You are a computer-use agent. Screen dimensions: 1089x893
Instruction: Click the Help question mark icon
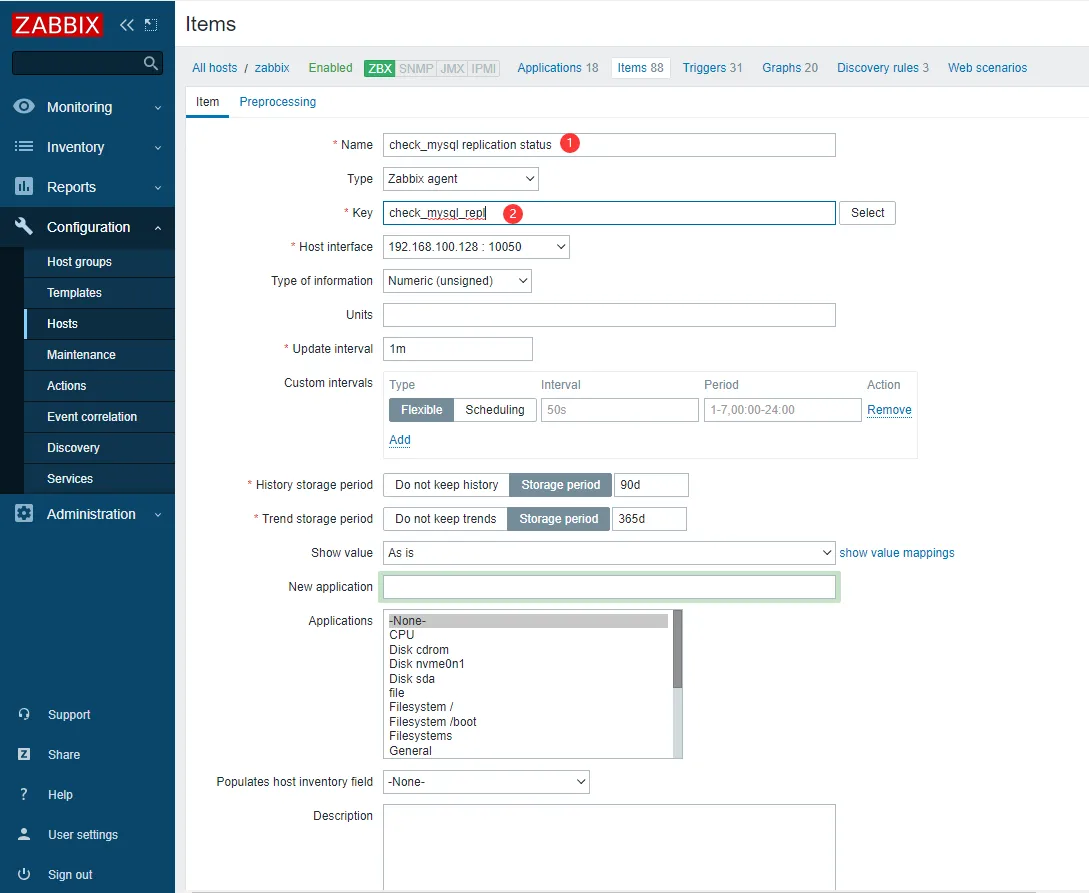tap(24, 794)
